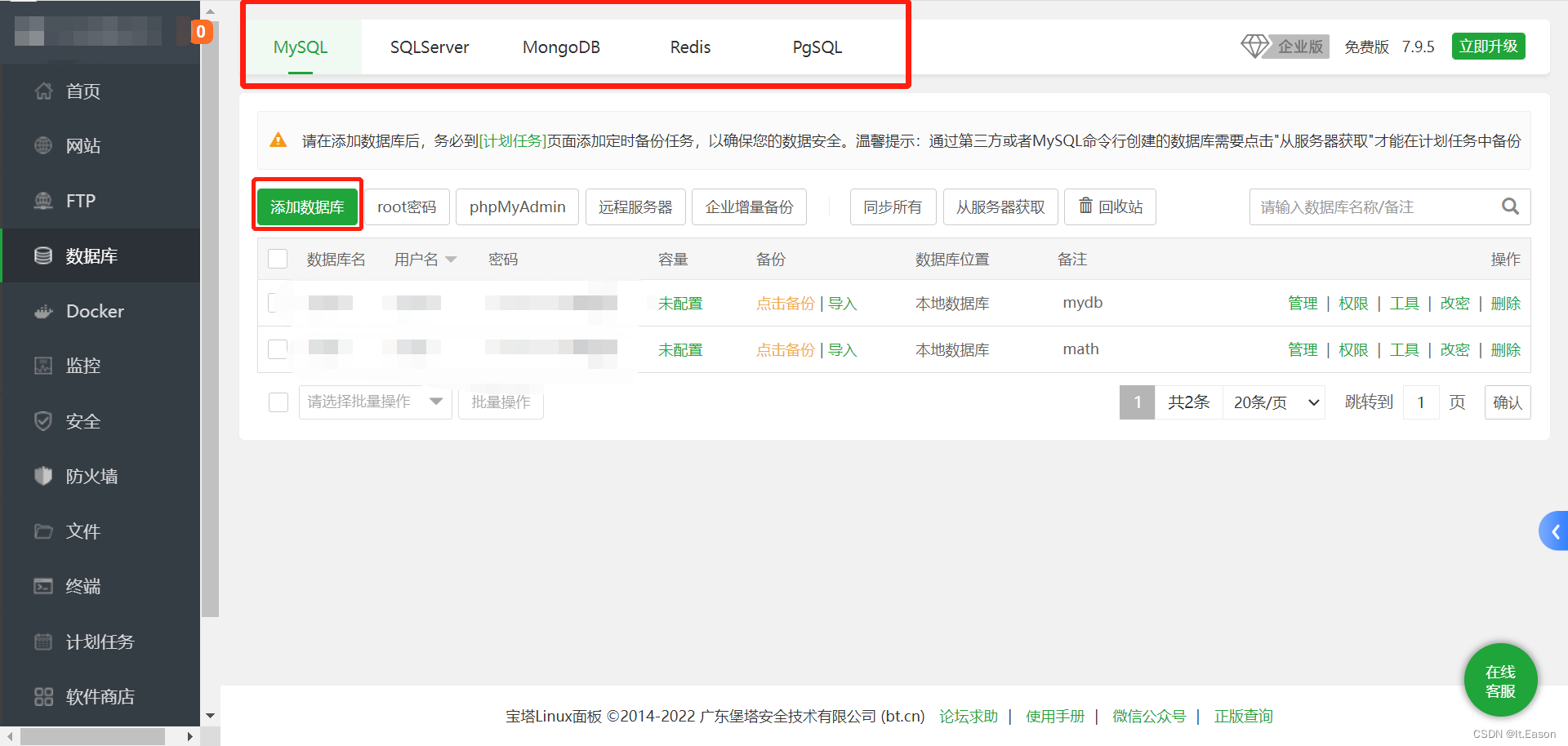The image size is (1568, 746).
Task: Click the yellow warning triangle icon
Action: coord(278,140)
